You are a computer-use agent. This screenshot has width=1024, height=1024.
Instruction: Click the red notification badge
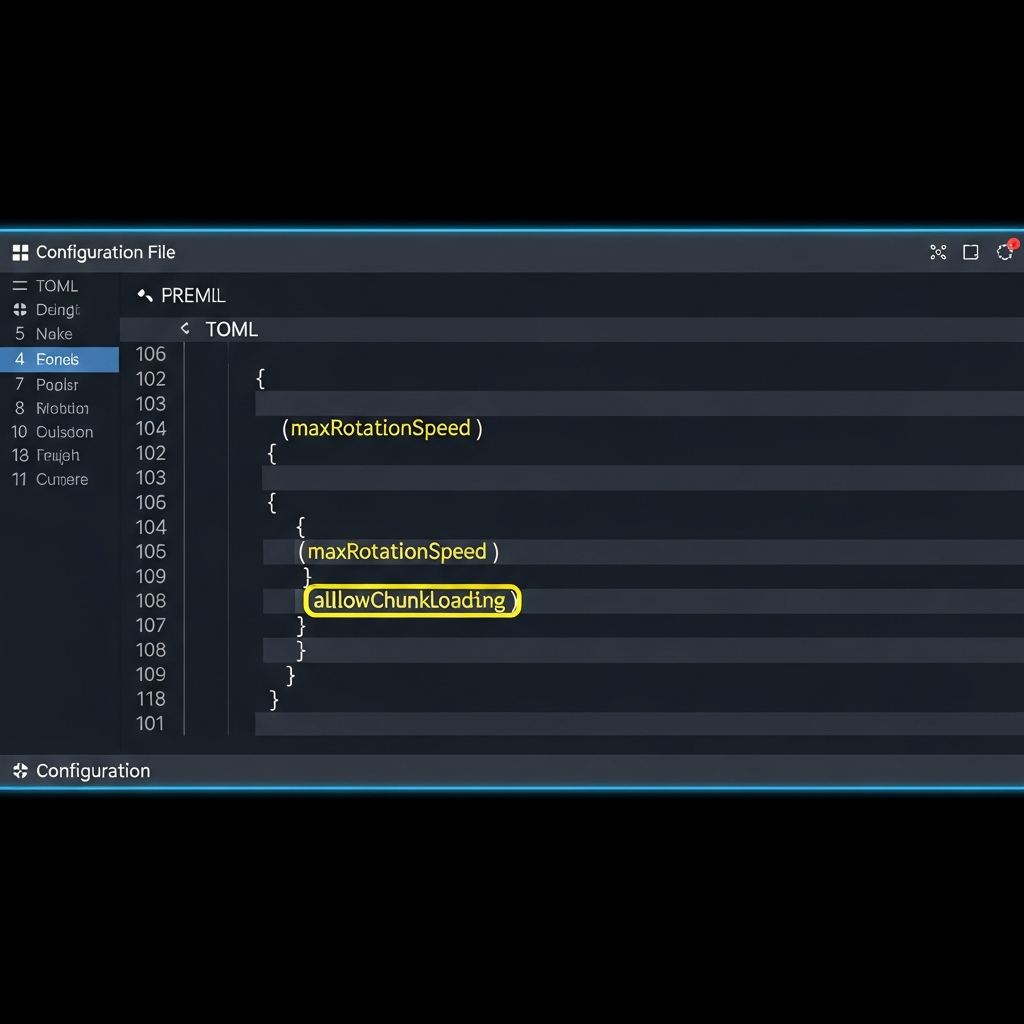(1012, 243)
